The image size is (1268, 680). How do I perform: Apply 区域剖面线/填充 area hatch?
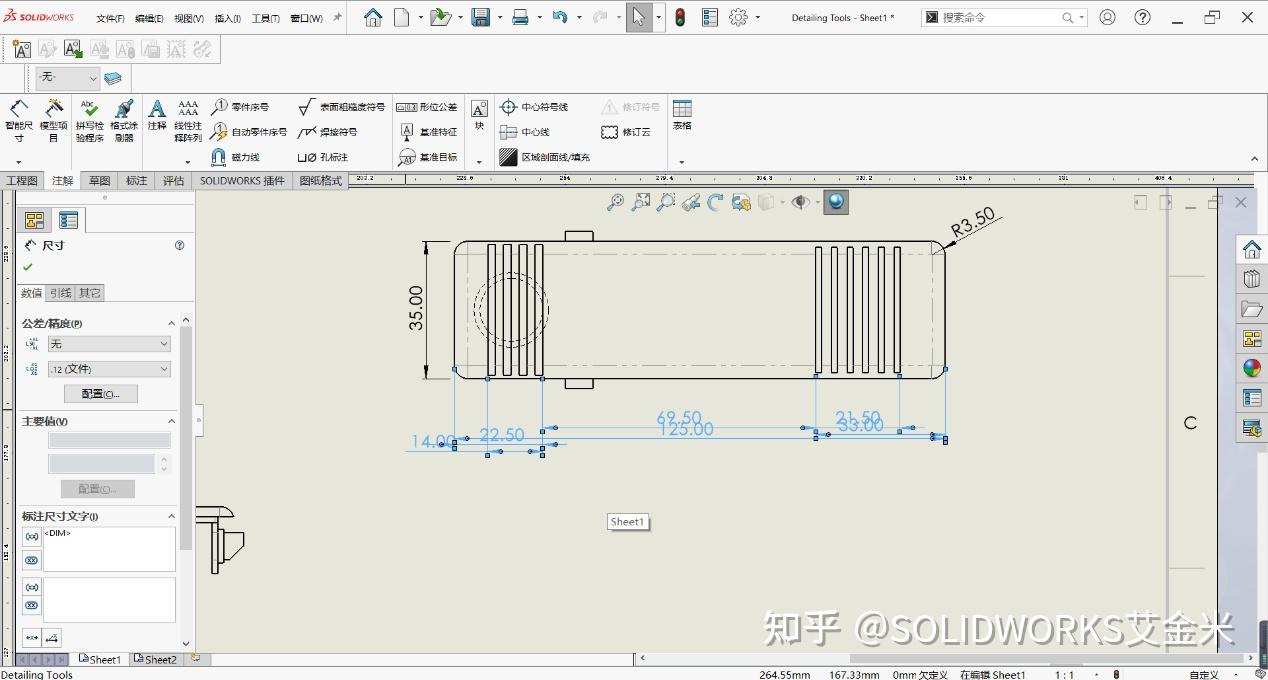point(545,157)
